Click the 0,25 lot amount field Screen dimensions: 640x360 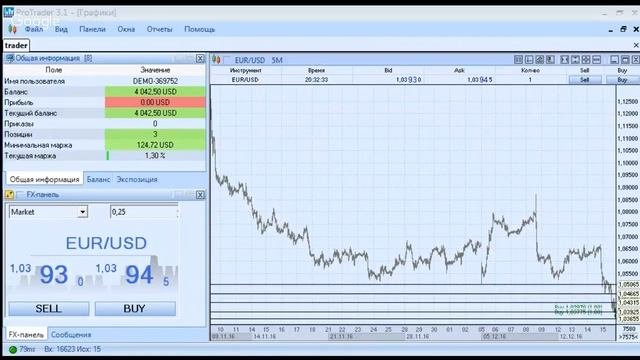point(143,212)
